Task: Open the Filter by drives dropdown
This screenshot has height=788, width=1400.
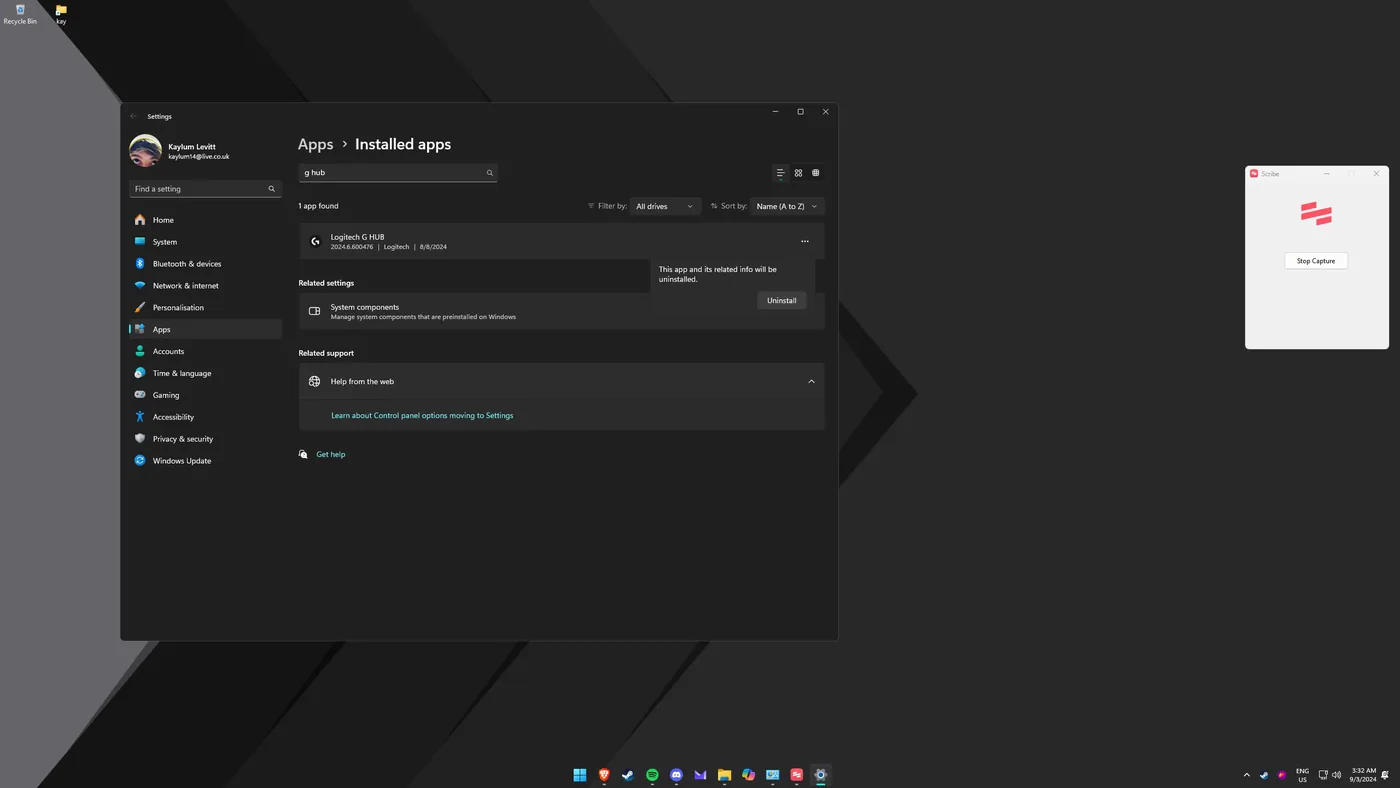Action: click(x=664, y=206)
